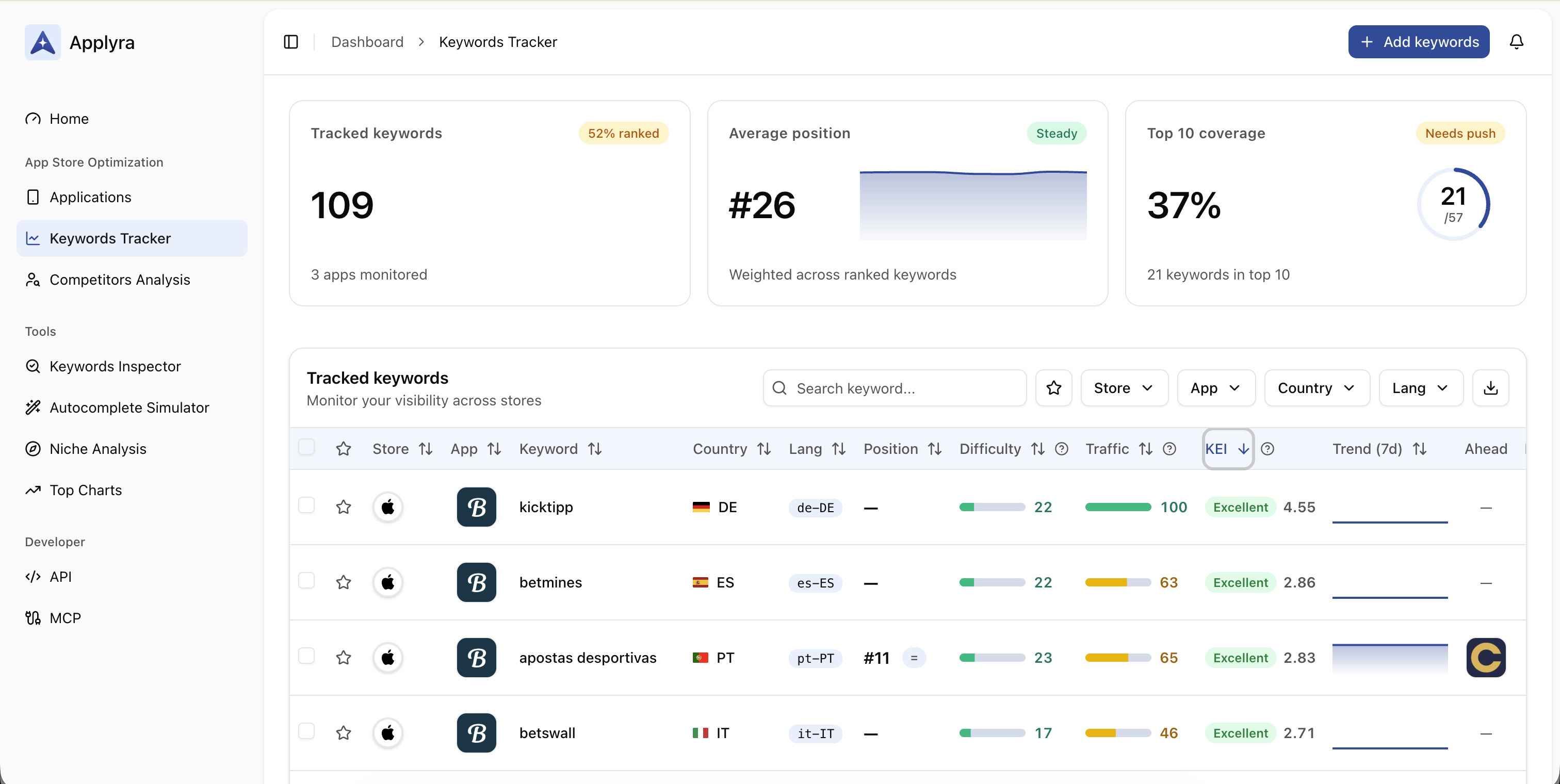
Task: Select Keywords Tracker in sidebar
Action: tap(132, 238)
